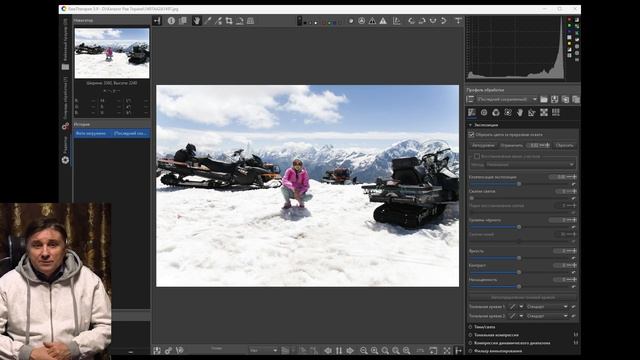Switch to the Exposure tools tab
This screenshot has height=360, width=640.
point(472,113)
